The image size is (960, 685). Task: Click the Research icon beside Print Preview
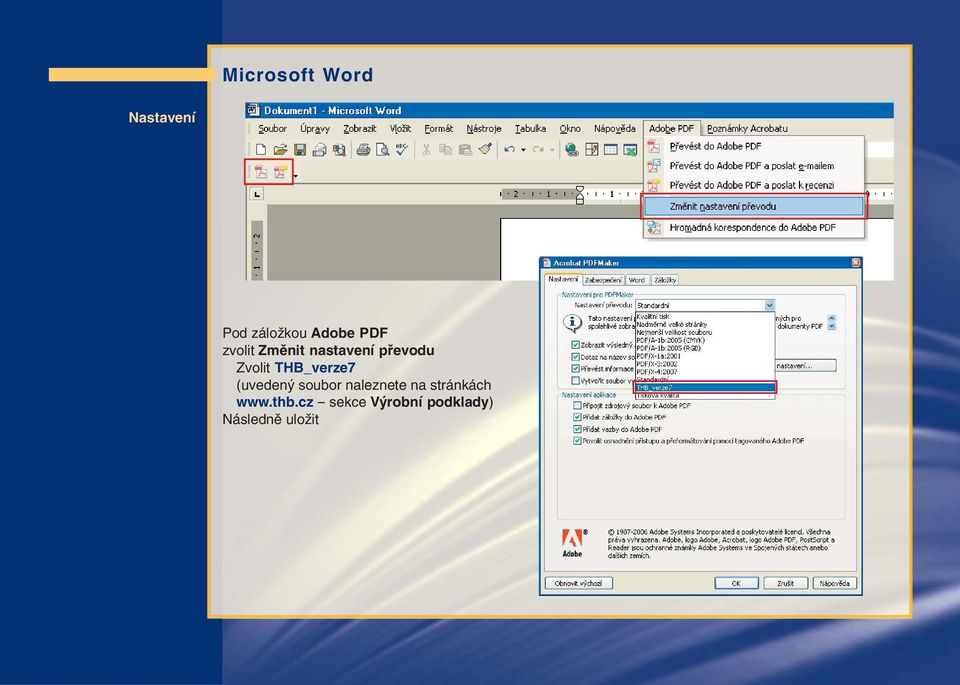click(x=339, y=149)
